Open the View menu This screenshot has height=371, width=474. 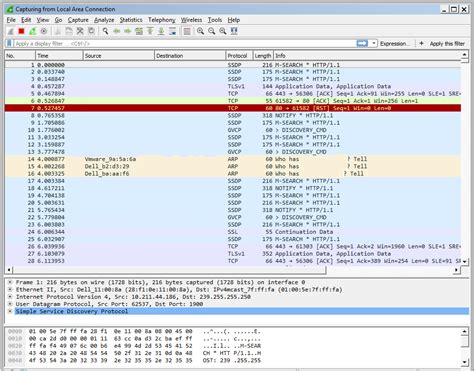[x=43, y=20]
